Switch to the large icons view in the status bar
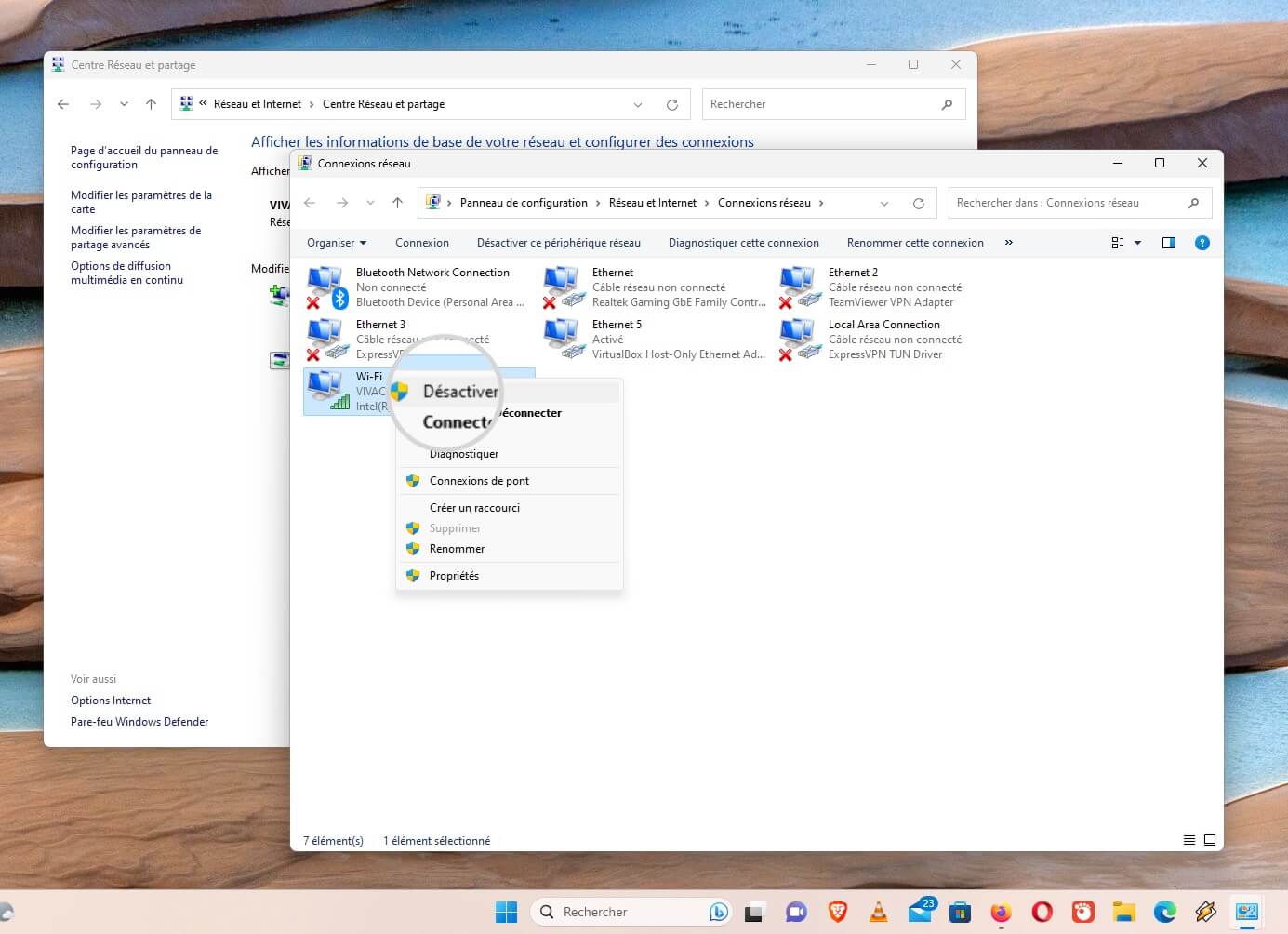The height and width of the screenshot is (934, 1288). (1210, 840)
